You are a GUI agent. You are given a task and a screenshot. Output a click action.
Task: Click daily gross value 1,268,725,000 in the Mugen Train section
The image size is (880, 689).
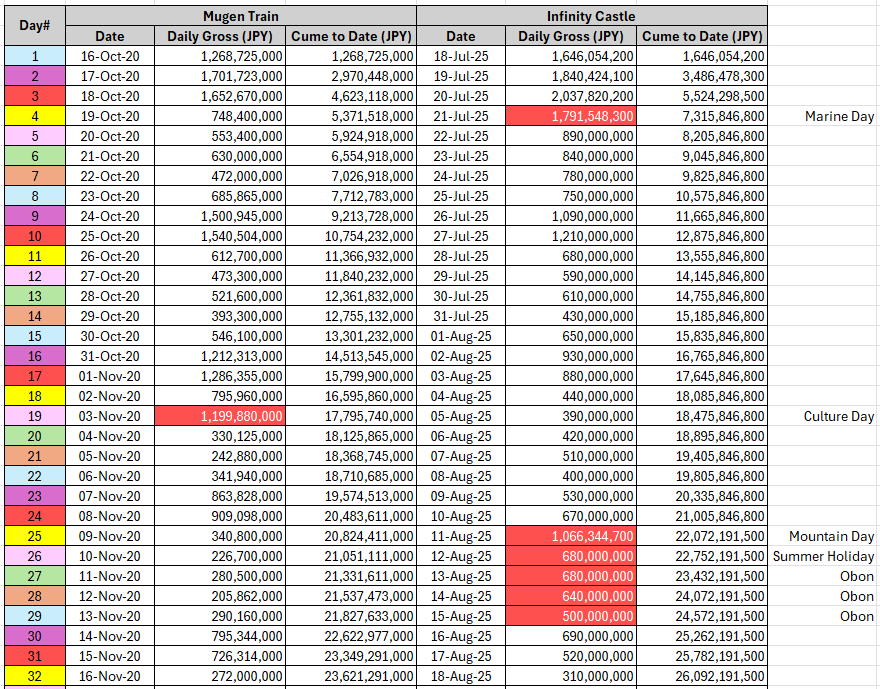point(220,56)
